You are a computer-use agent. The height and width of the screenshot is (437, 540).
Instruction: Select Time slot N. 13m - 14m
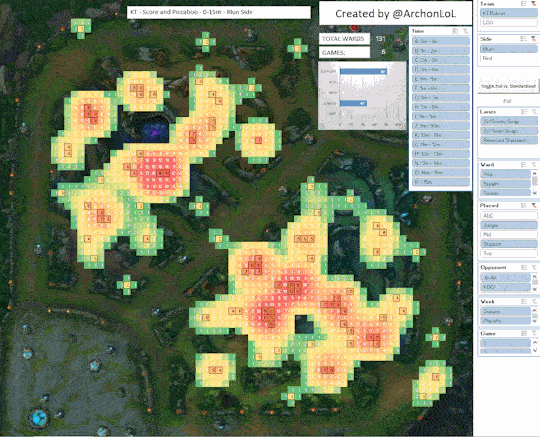pyautogui.click(x=441, y=163)
